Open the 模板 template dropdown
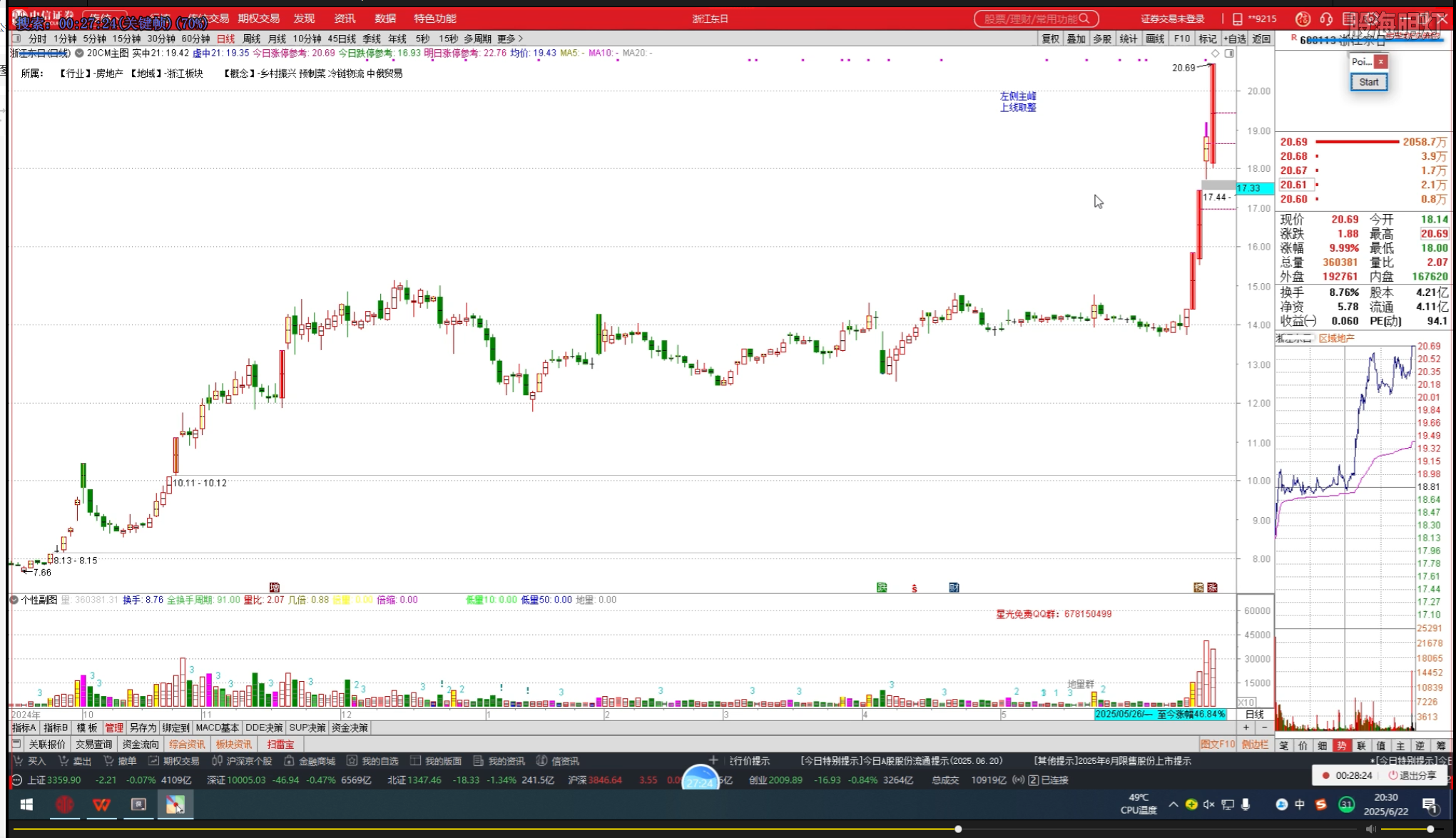This screenshot has width=1456, height=838. tap(87, 727)
